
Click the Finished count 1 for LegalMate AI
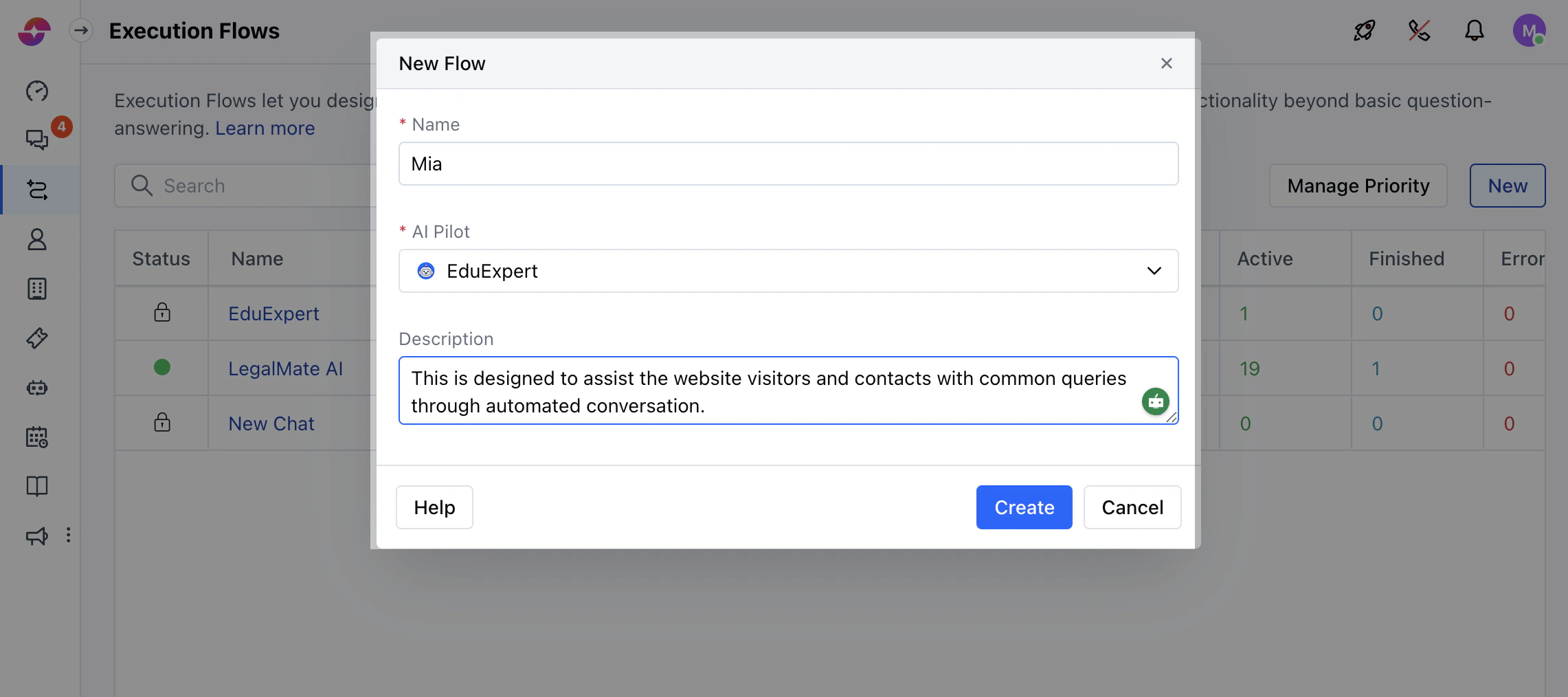[x=1376, y=368]
